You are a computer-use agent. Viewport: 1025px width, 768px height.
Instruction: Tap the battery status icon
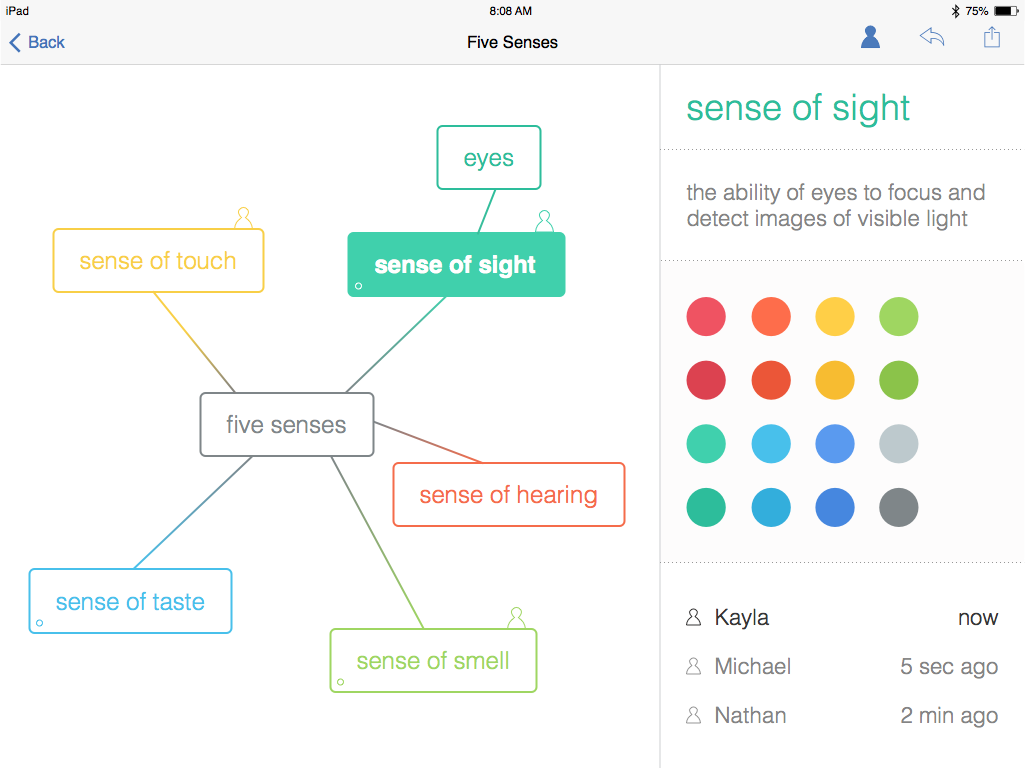coord(1006,11)
